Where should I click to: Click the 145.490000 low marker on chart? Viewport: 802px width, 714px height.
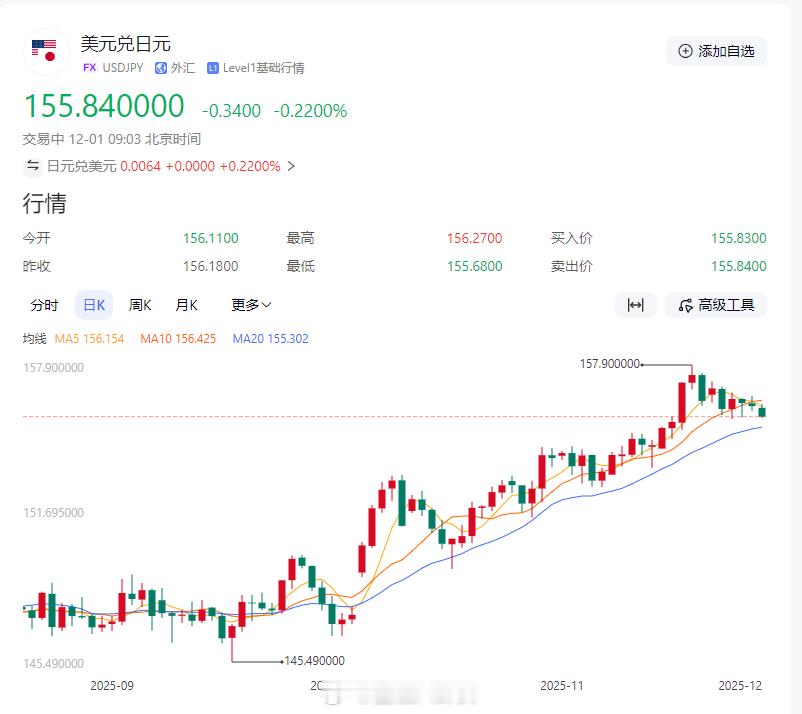[x=314, y=661]
